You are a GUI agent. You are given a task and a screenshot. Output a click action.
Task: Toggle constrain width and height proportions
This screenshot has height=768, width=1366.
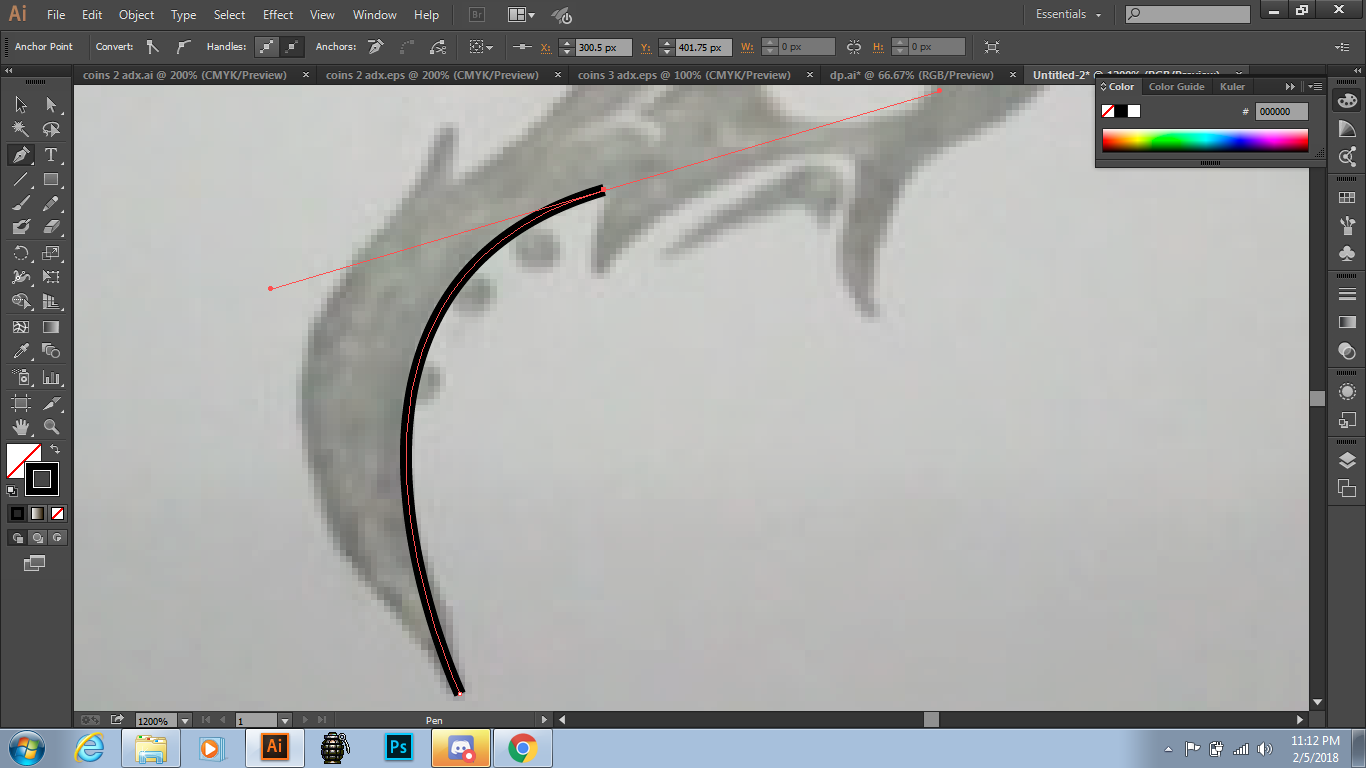click(x=853, y=47)
